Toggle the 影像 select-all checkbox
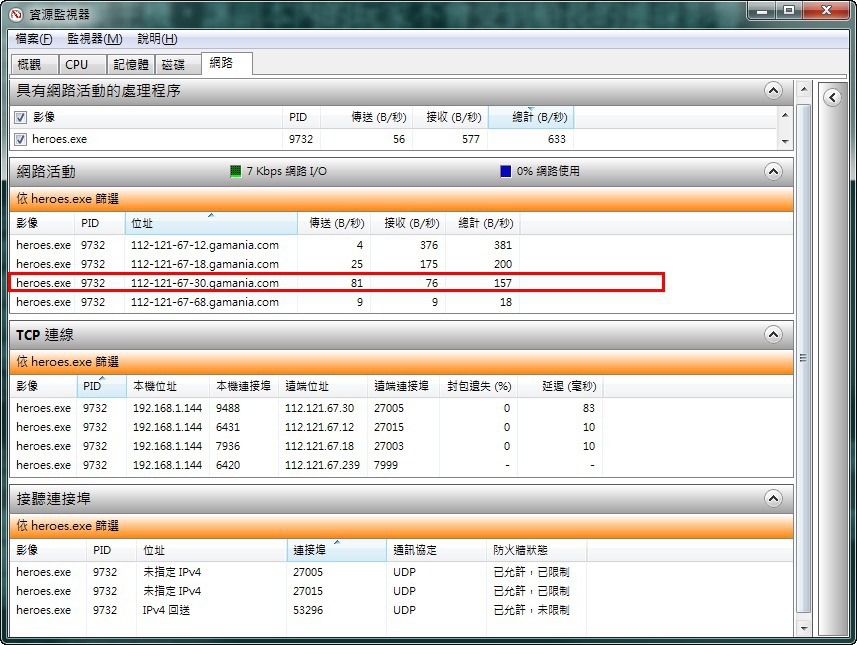Image resolution: width=857 pixels, height=645 pixels. pyautogui.click(x=20, y=118)
